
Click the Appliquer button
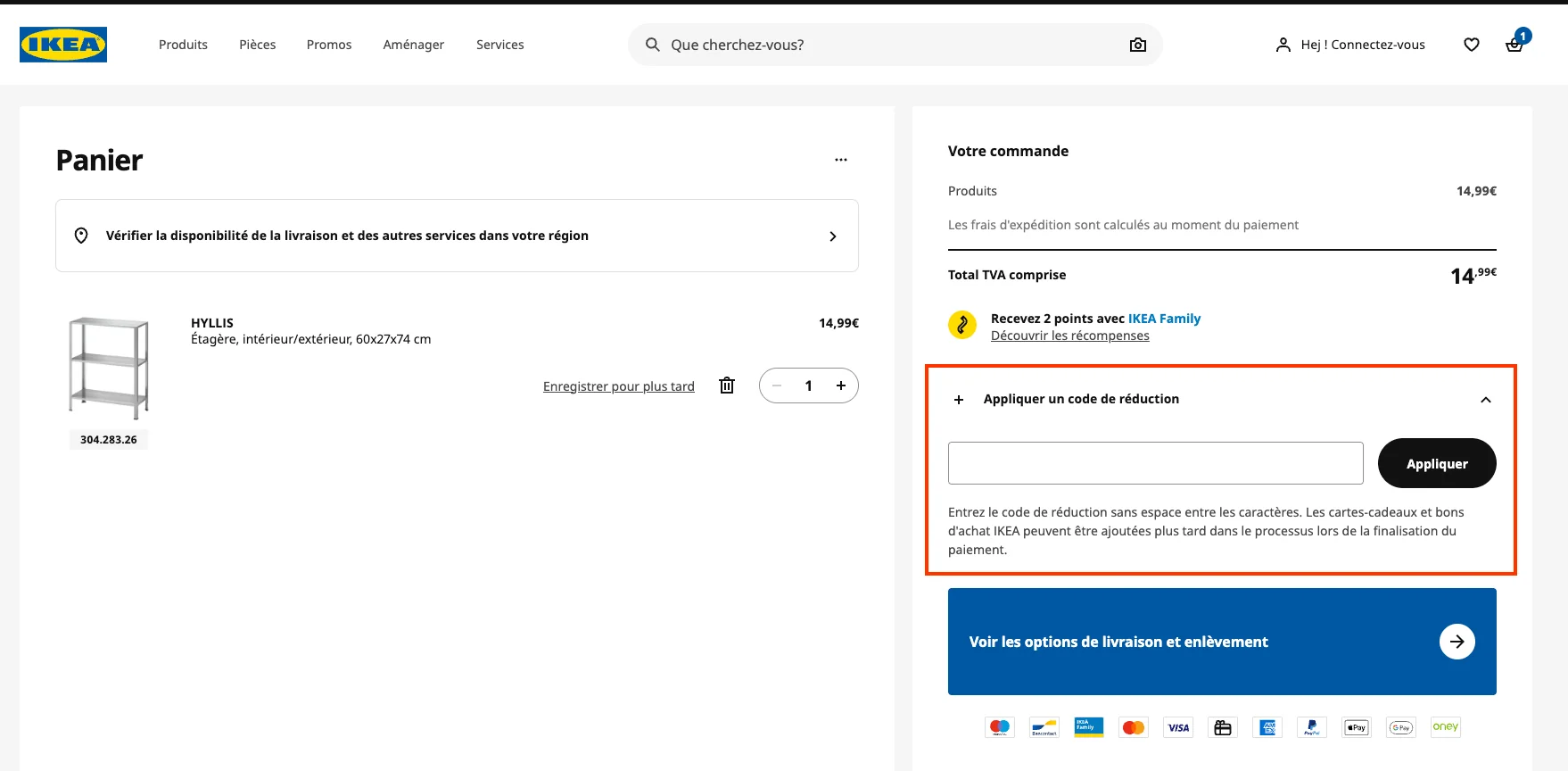click(1437, 463)
